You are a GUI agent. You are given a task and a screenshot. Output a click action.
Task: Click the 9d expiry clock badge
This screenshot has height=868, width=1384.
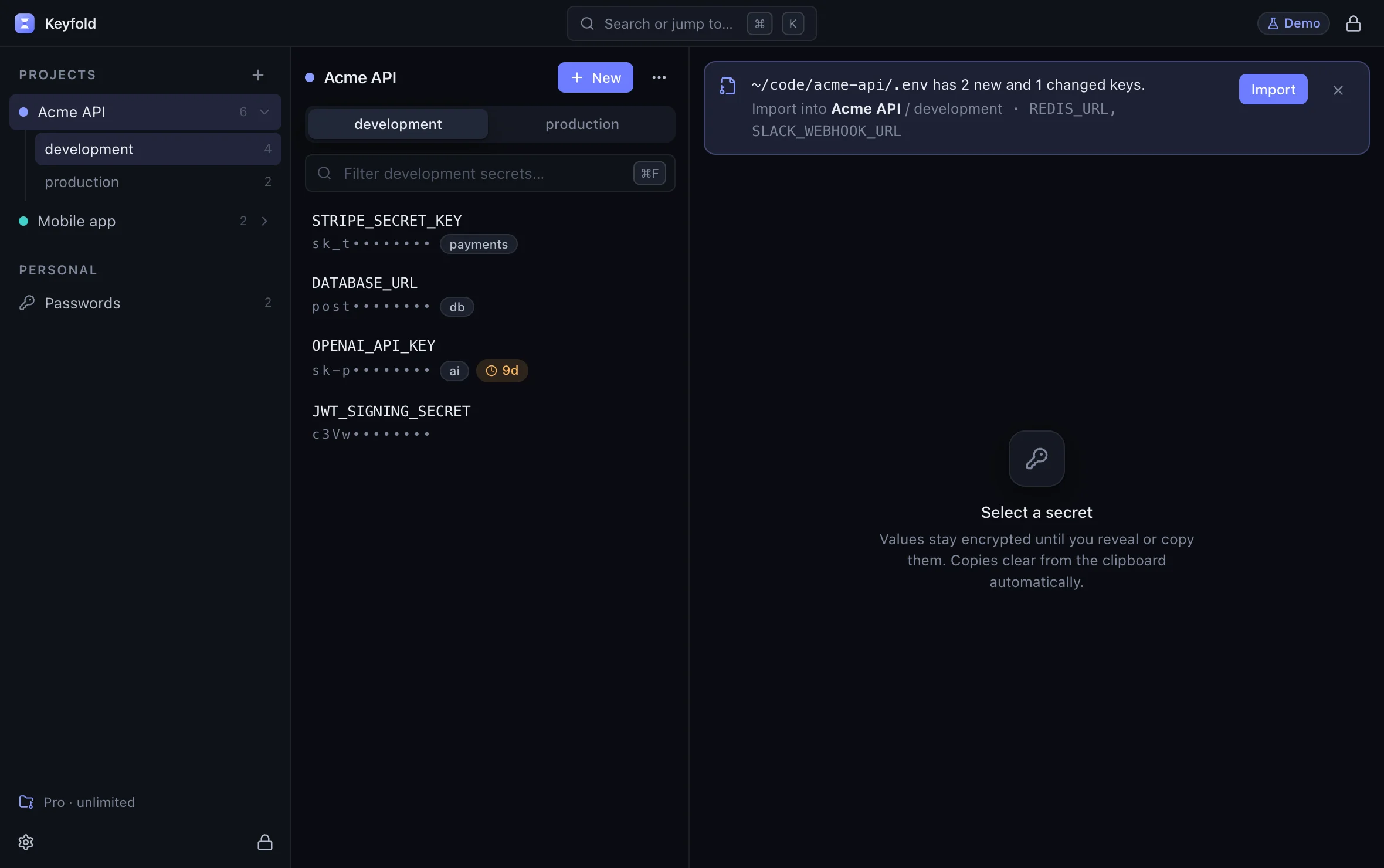tap(502, 371)
